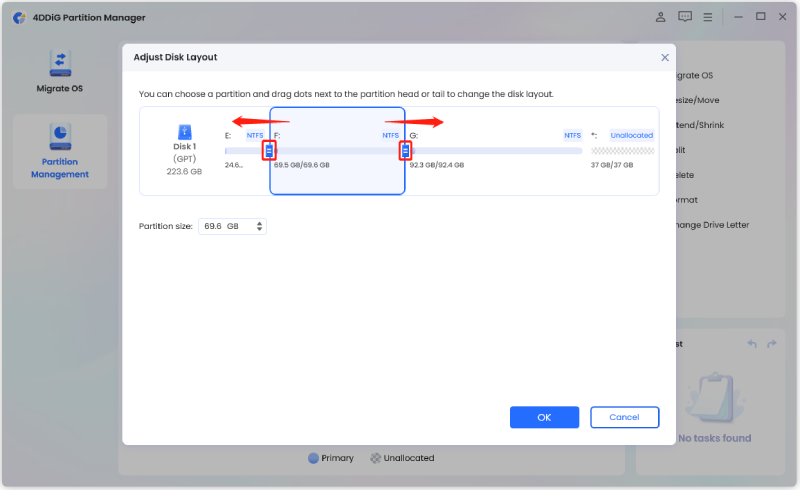The height and width of the screenshot is (490, 800).
Task: Confirm layout with the OK button
Action: tap(544, 418)
